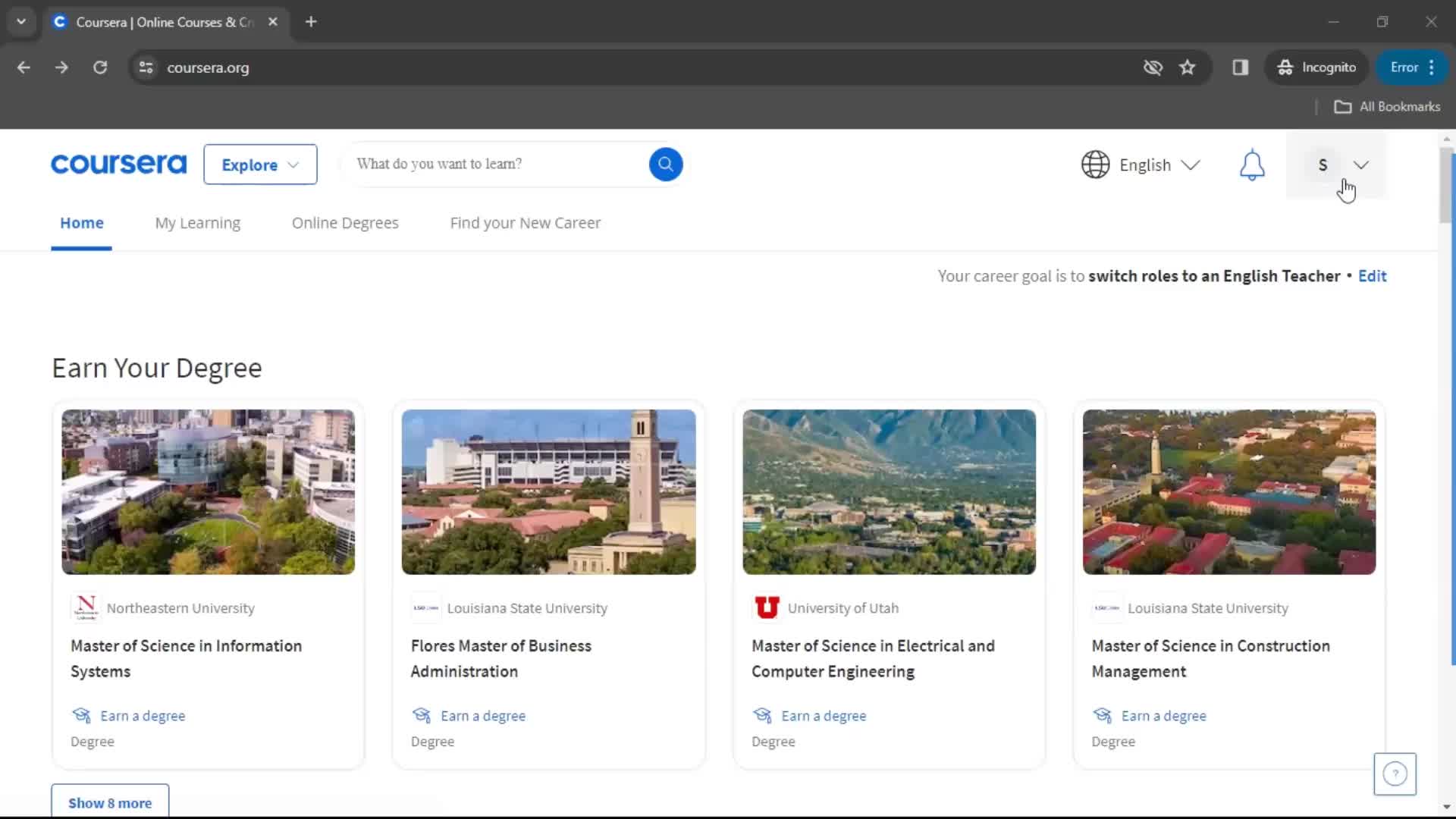Expand the Explore dropdown
The height and width of the screenshot is (819, 1456).
pyautogui.click(x=260, y=165)
